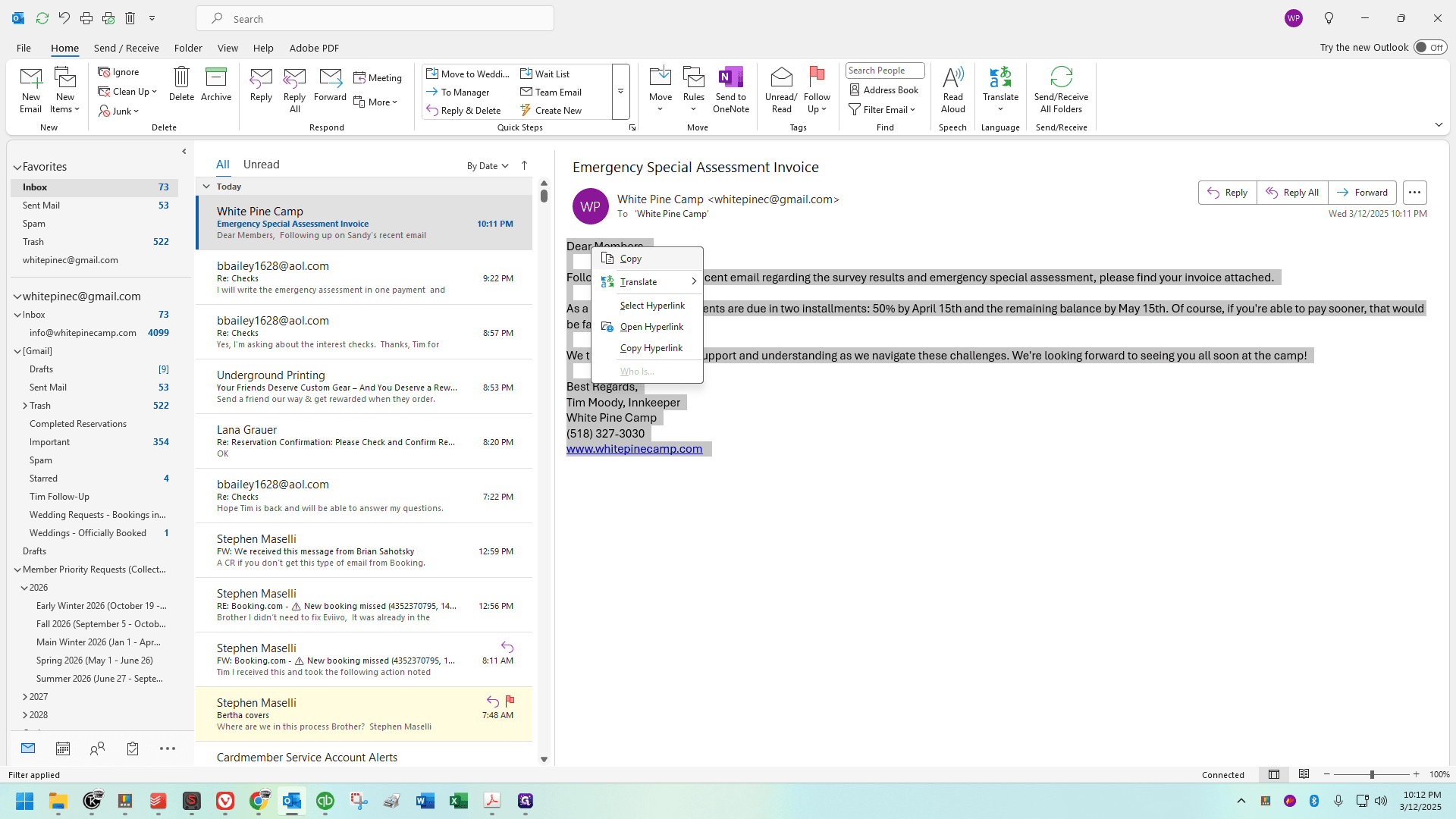Collapse the Today message group

pos(206,187)
